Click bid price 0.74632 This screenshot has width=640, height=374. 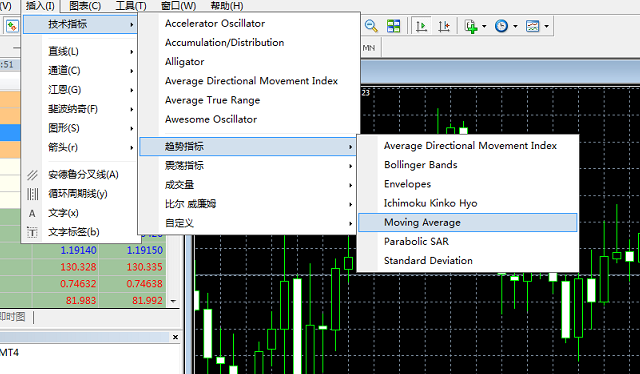pyautogui.click(x=78, y=284)
